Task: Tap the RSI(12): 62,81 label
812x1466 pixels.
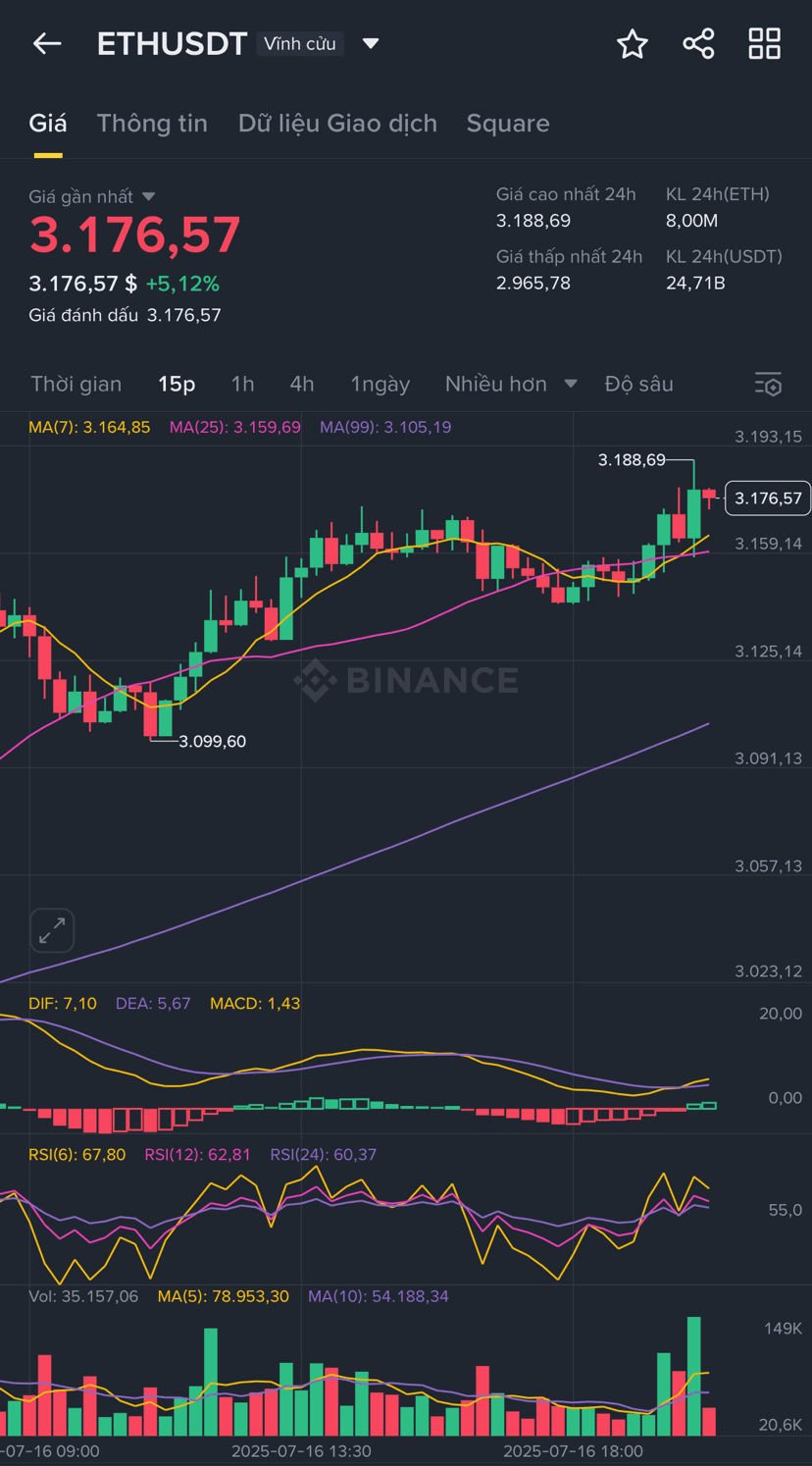Action: (x=198, y=1154)
